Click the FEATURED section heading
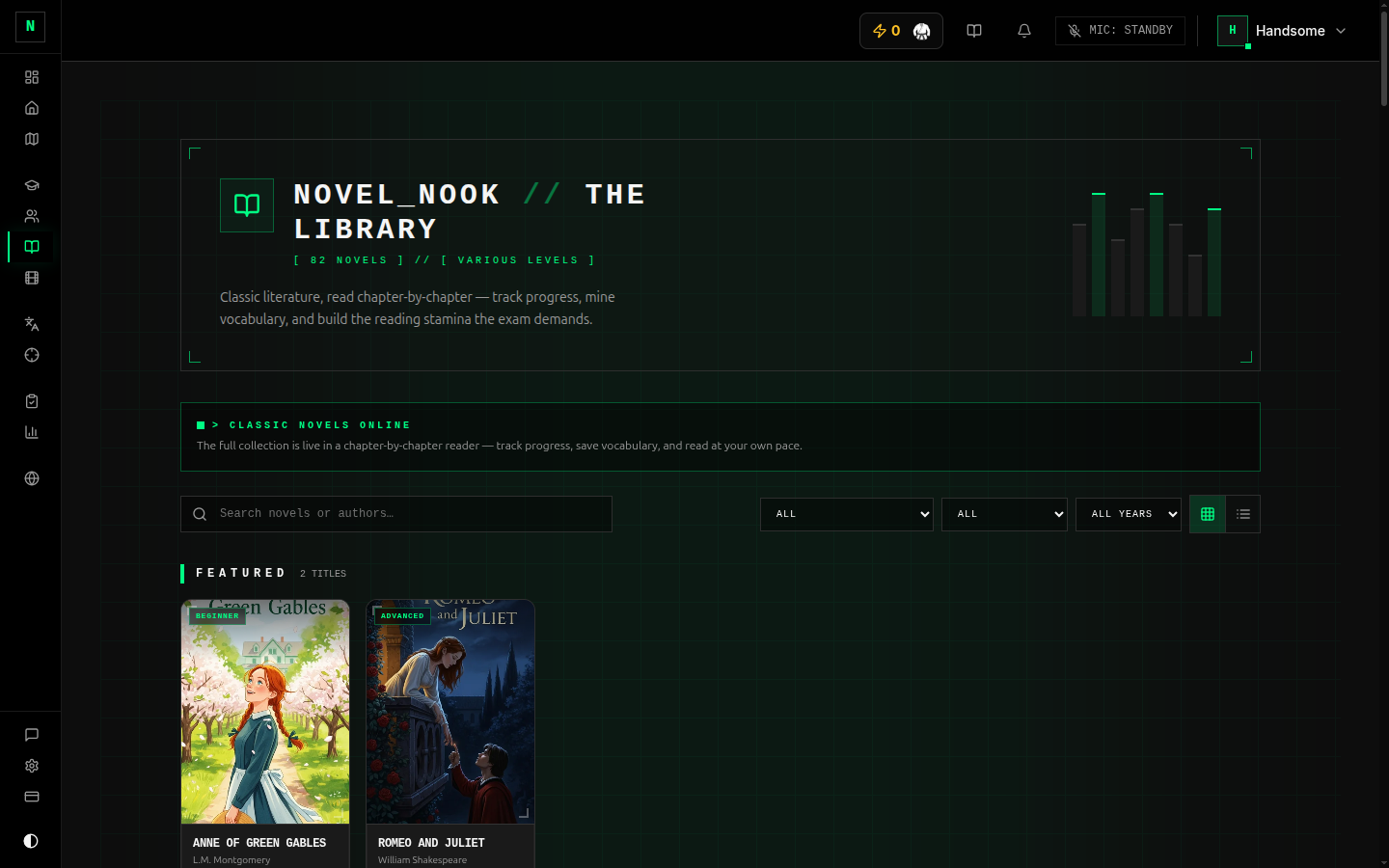This screenshot has width=1389, height=868. pyautogui.click(x=241, y=573)
